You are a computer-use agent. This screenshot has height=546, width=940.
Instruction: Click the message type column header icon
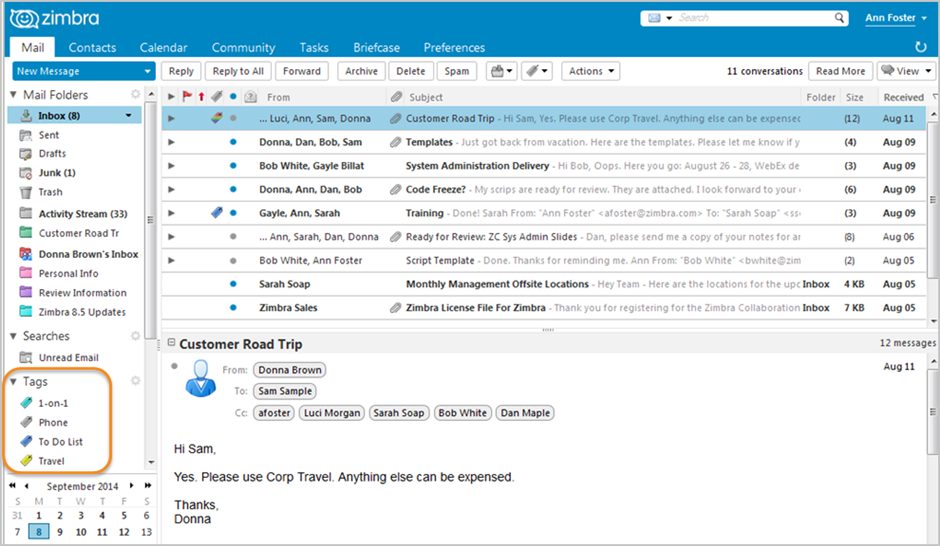pyautogui.click(x=251, y=96)
